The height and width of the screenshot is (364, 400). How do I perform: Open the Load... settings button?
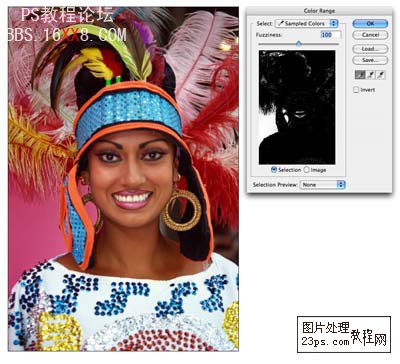coord(370,49)
